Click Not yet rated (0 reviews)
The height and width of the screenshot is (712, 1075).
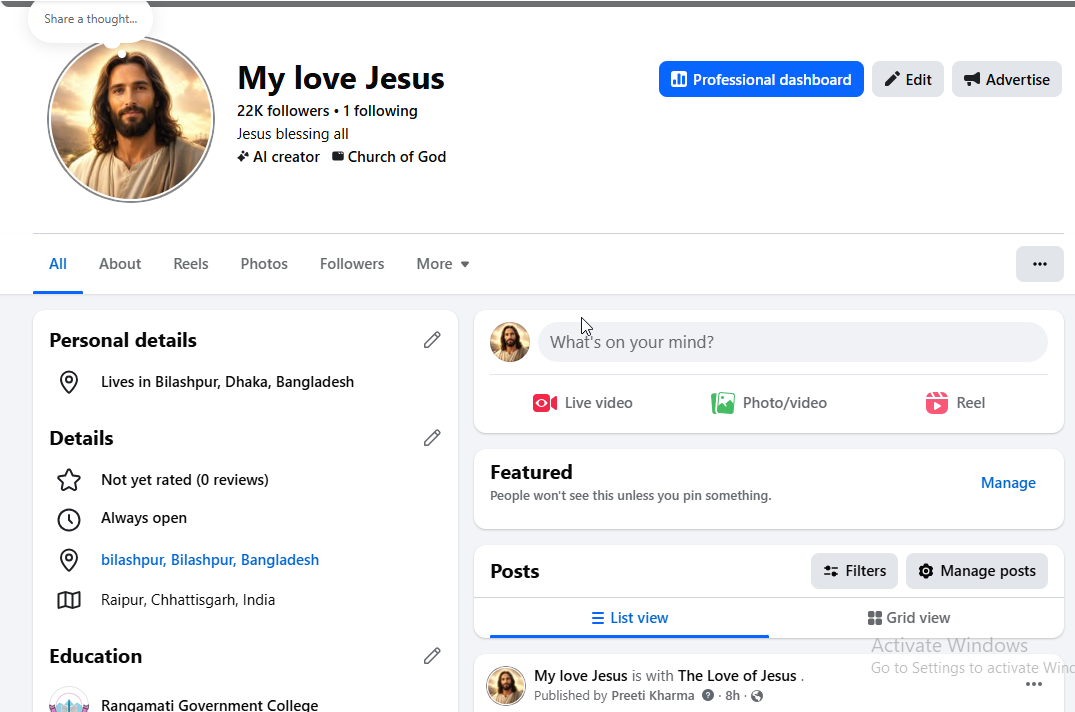pyautogui.click(x=184, y=480)
